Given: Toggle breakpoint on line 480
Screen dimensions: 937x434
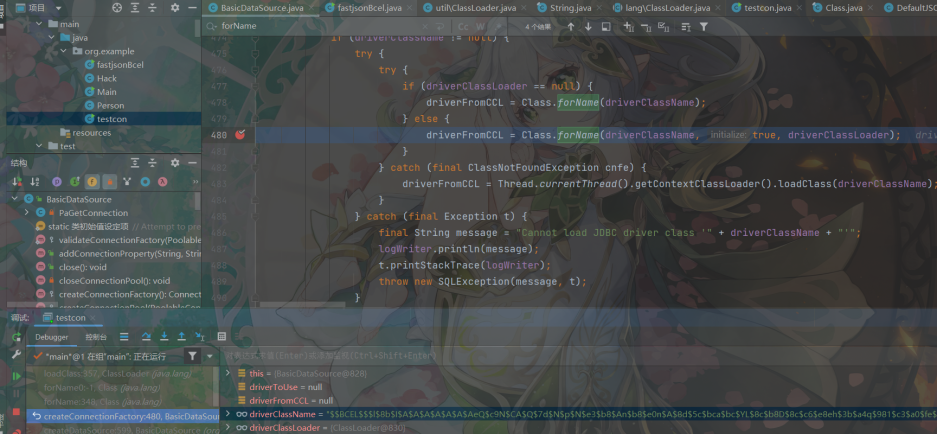Looking at the screenshot, I should 240,135.
